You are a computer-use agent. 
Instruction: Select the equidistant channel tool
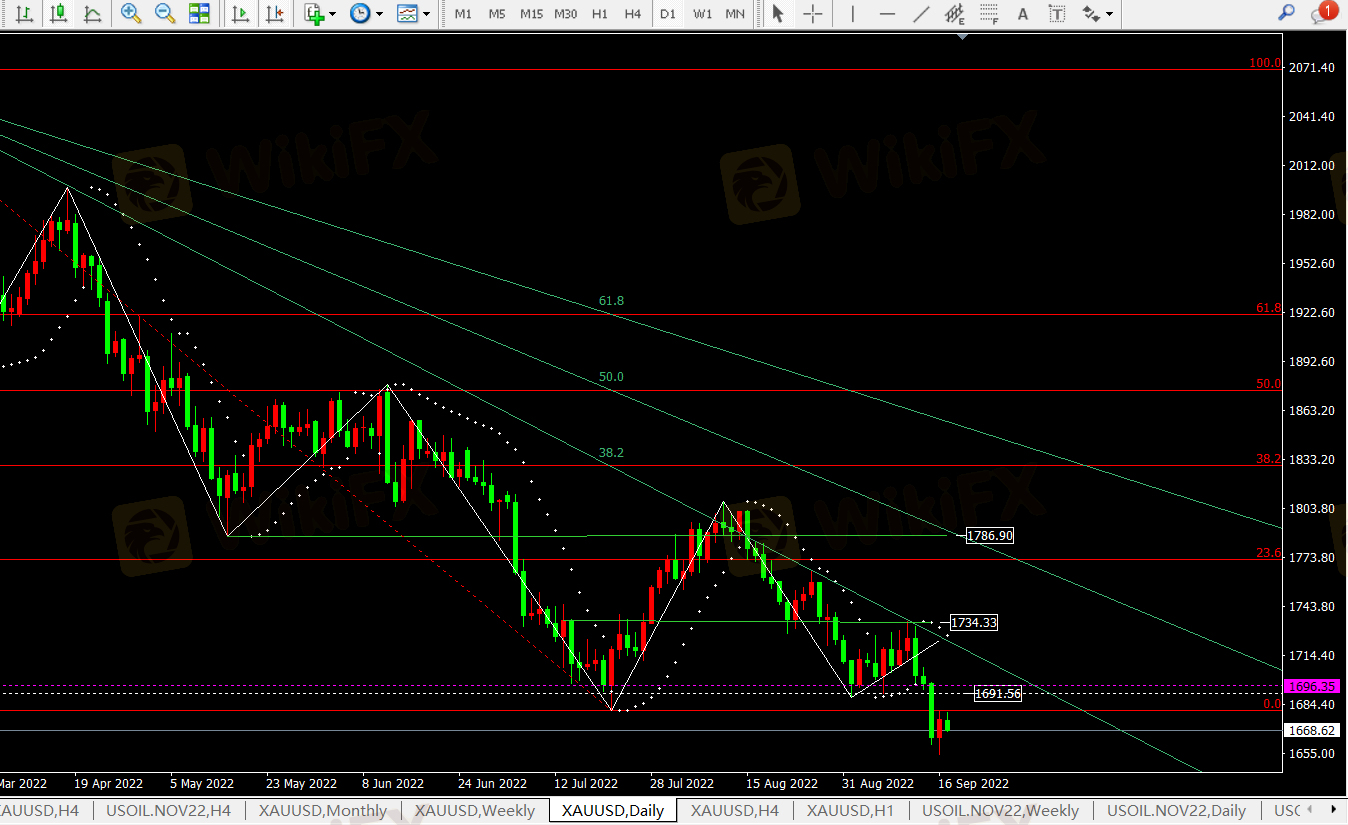(x=954, y=14)
